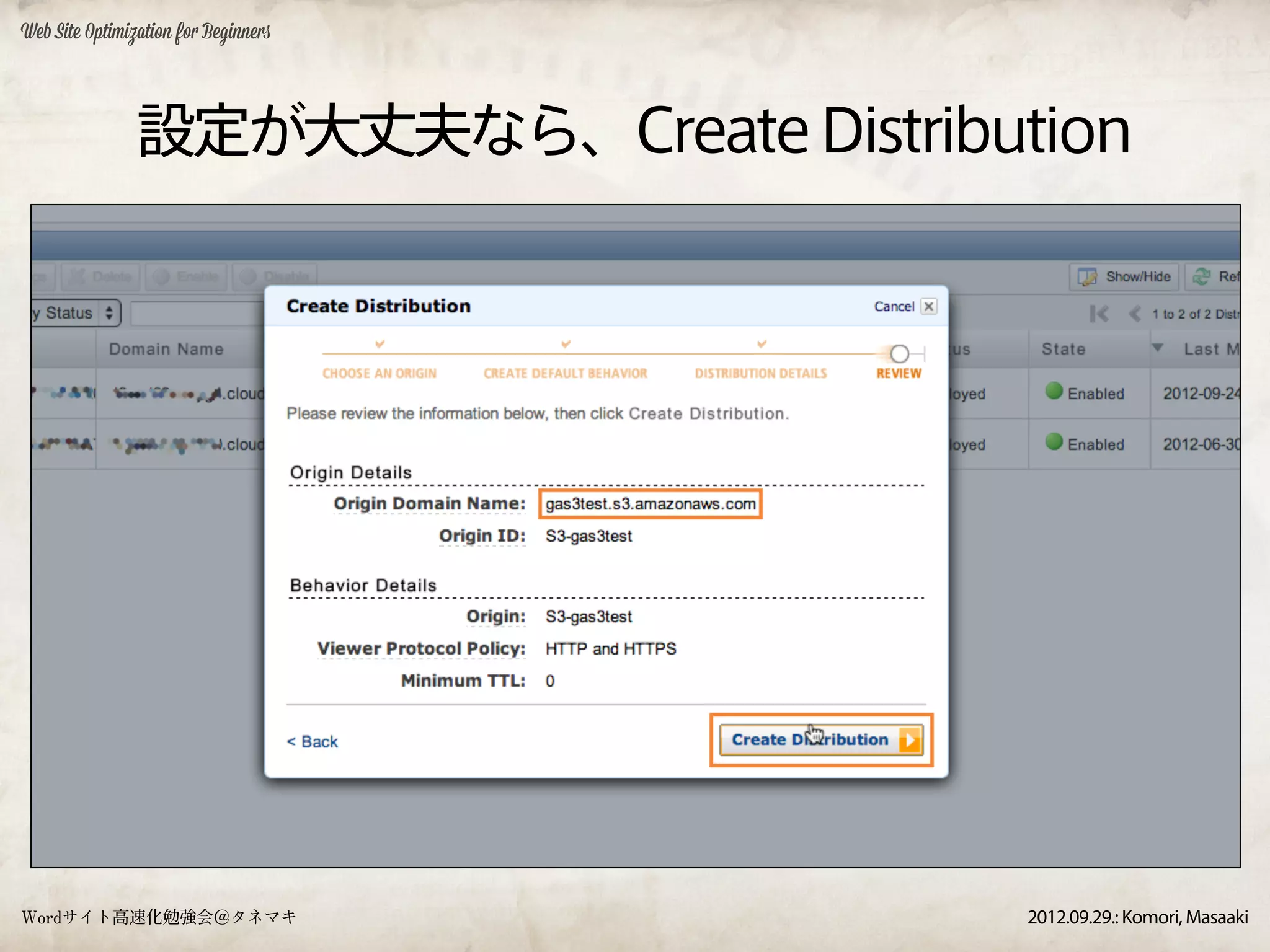Click gas3test.s3.amazonaws.com origin domain value
The height and width of the screenshot is (952, 1270).
[x=651, y=504]
